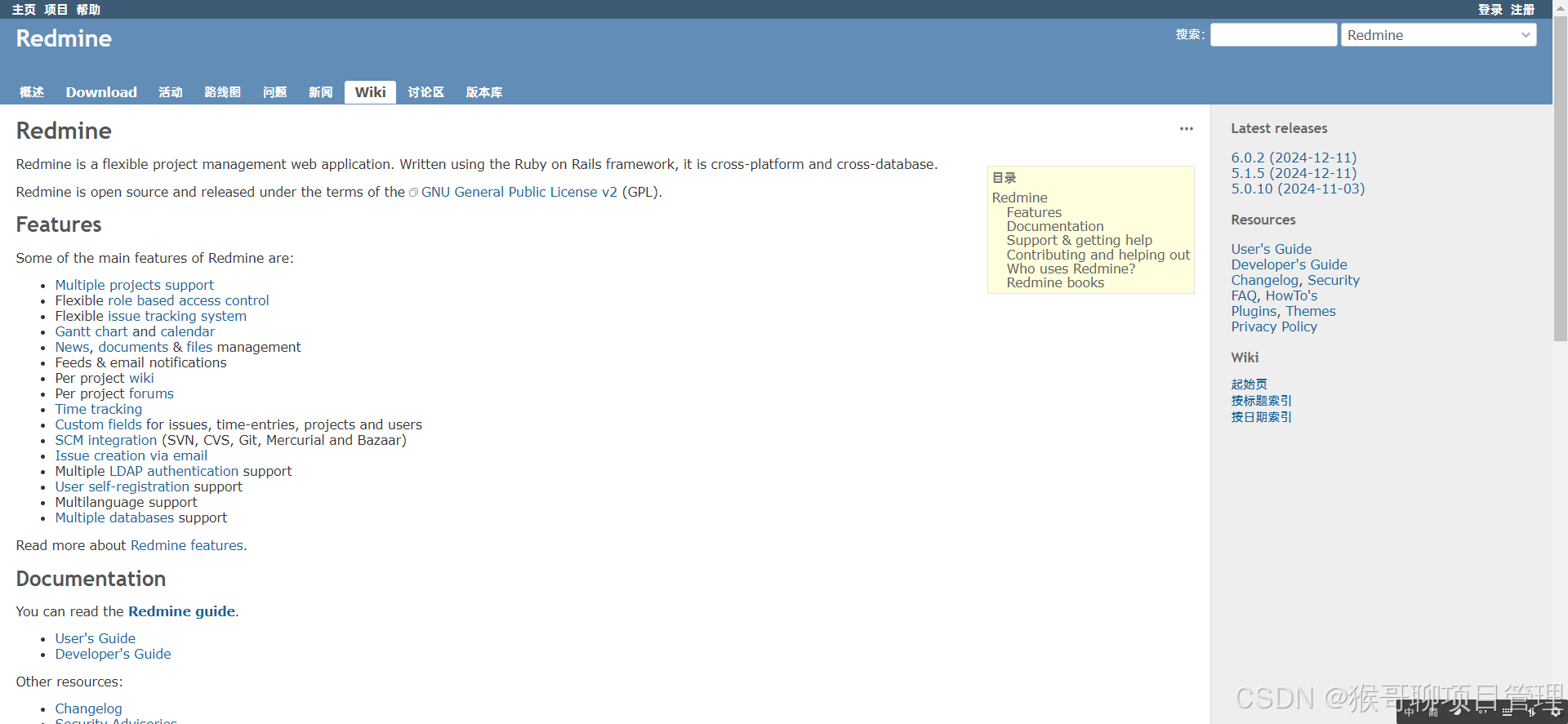This screenshot has height=724, width=1568.
Task: Jump to Contributing and helping out section
Action: pos(1098,255)
